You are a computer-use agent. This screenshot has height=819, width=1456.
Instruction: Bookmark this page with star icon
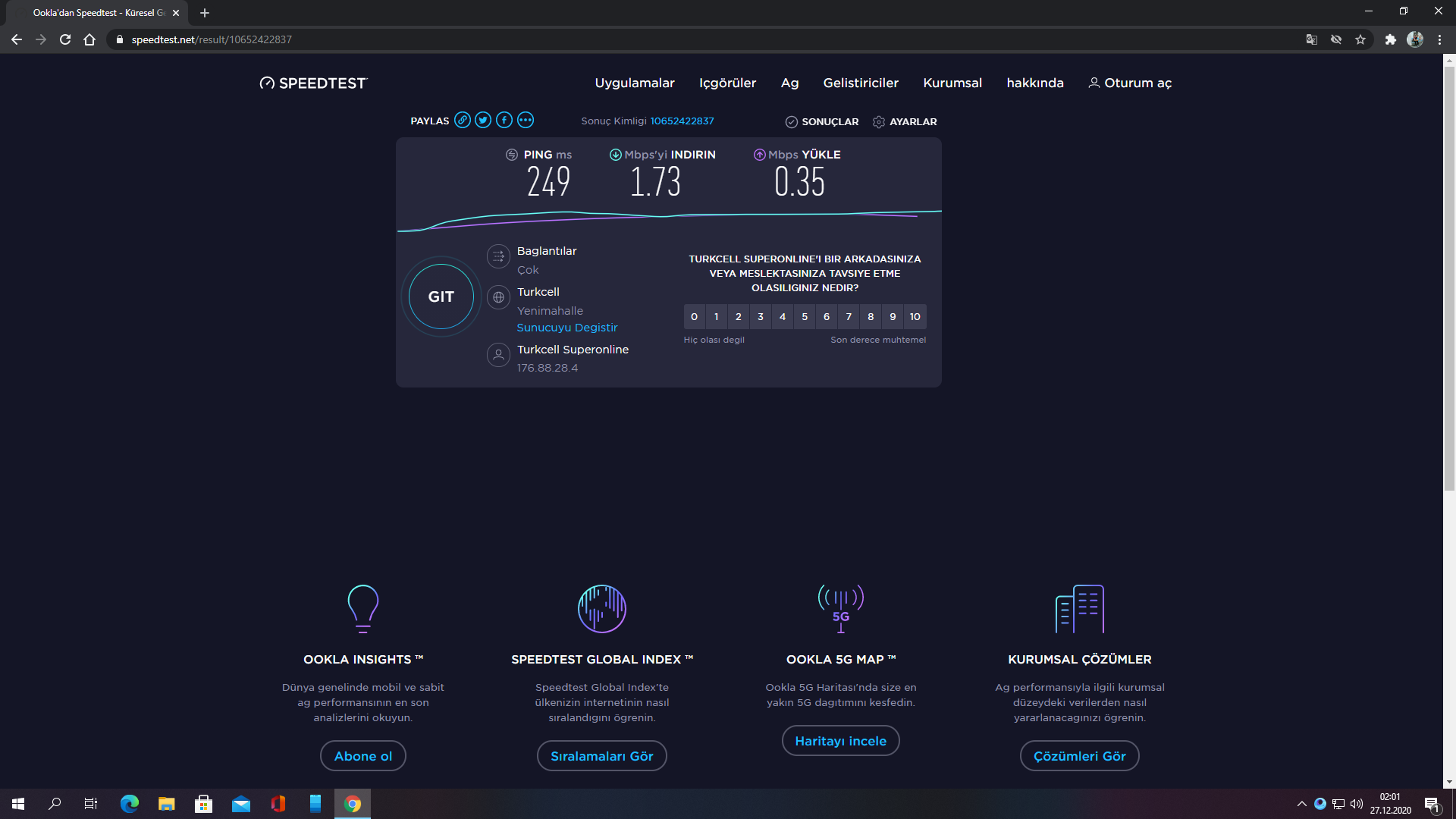click(1360, 39)
